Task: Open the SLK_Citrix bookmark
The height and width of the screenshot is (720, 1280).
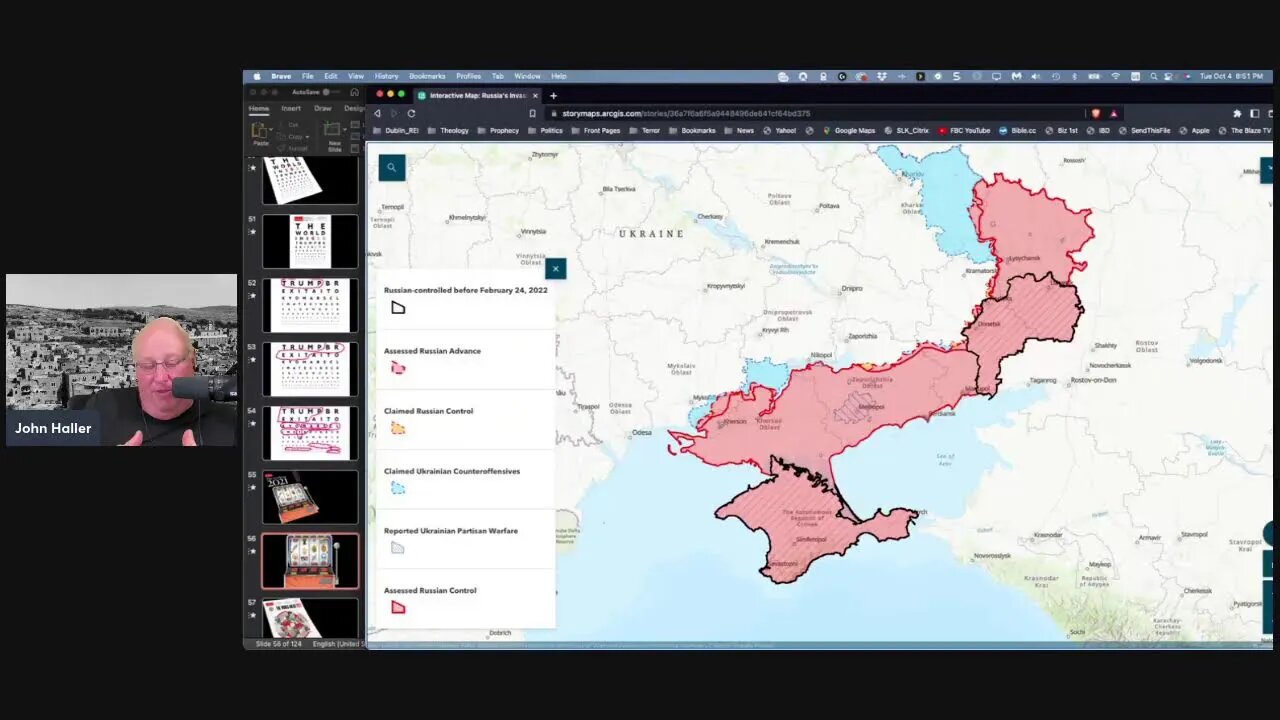Action: (x=907, y=130)
